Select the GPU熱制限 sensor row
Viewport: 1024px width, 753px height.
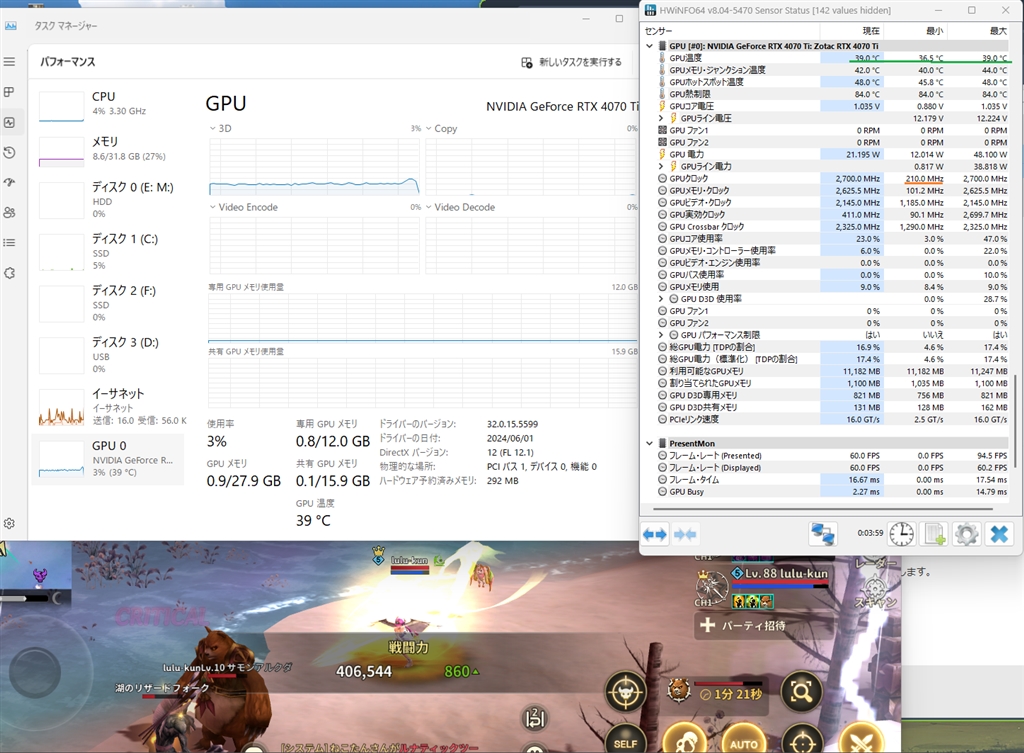826,94
